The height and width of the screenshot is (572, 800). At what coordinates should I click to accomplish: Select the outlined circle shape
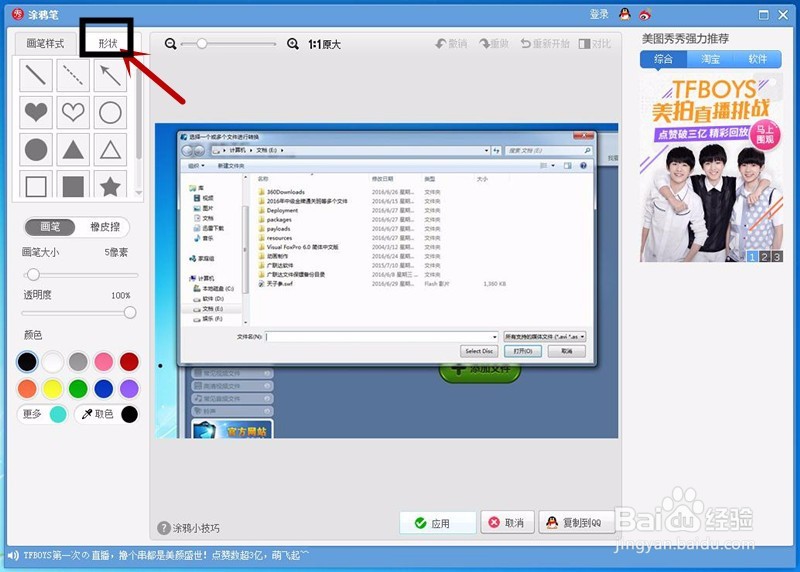point(110,112)
